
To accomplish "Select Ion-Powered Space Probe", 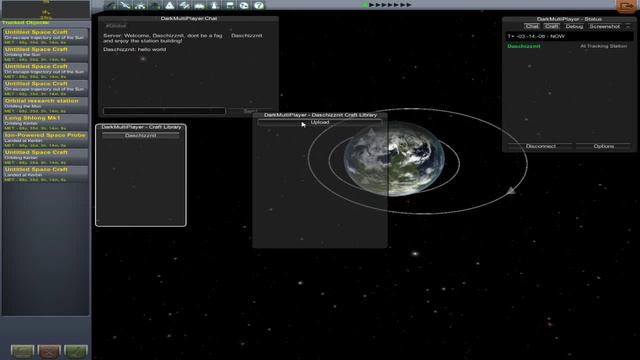I will (x=45, y=140).
